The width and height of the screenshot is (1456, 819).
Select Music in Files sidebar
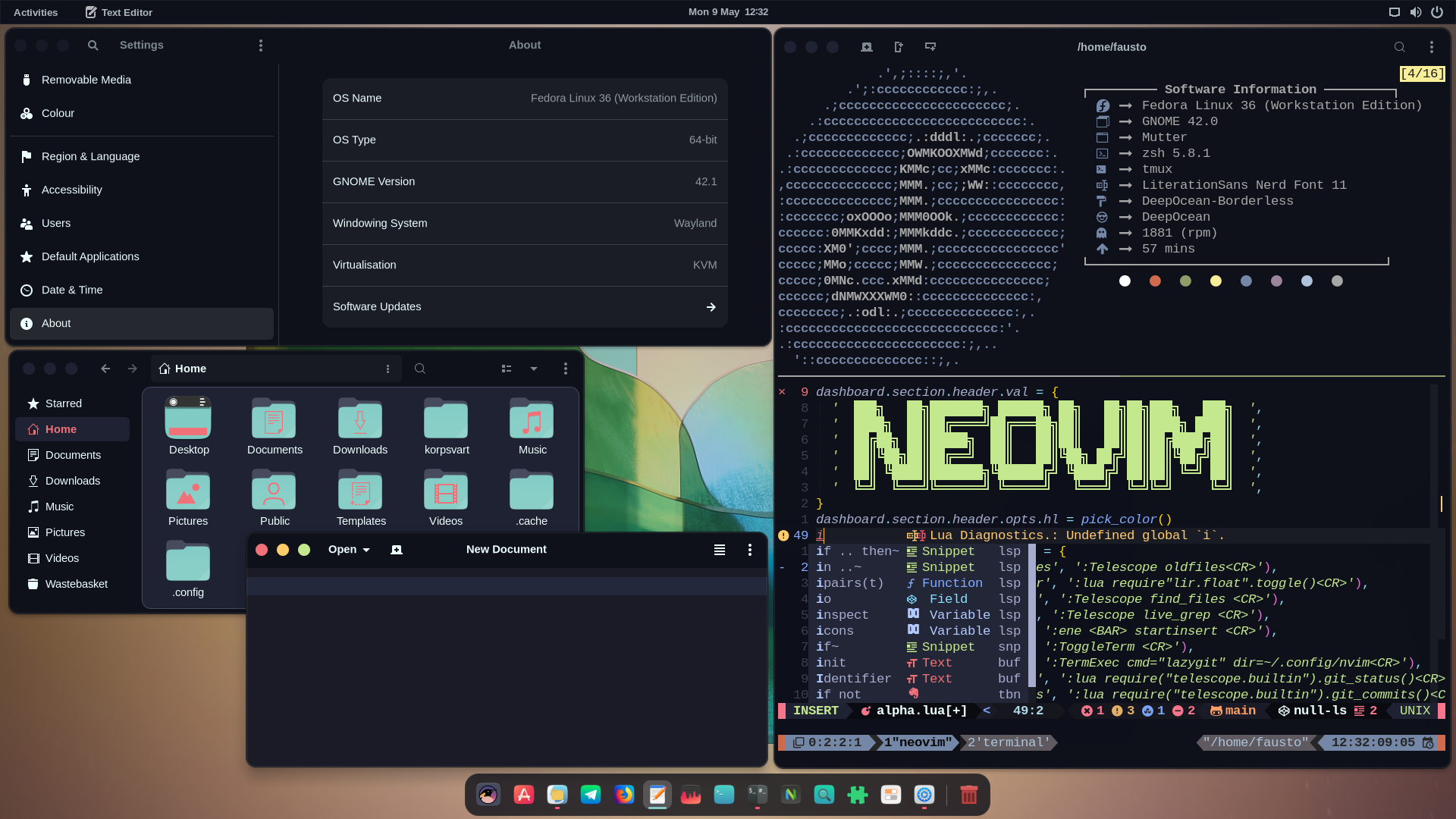72,507
